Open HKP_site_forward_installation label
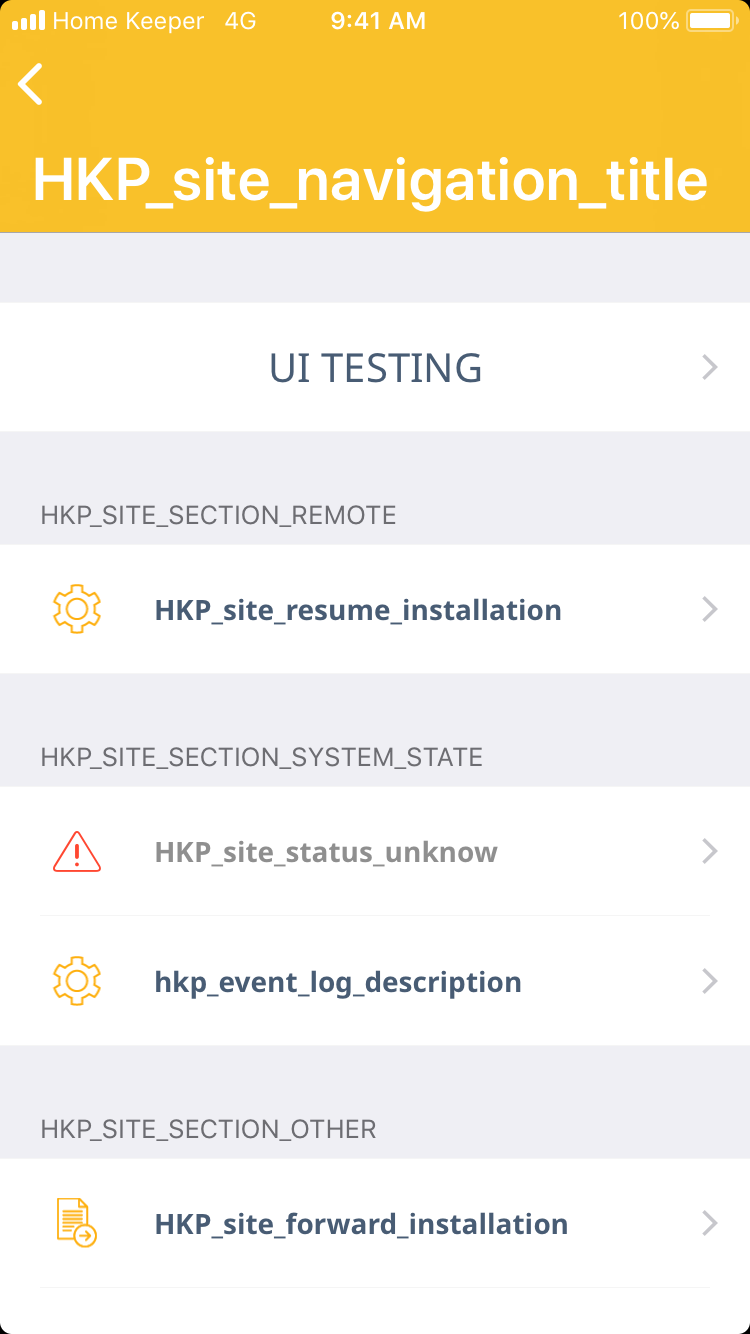 361,1224
